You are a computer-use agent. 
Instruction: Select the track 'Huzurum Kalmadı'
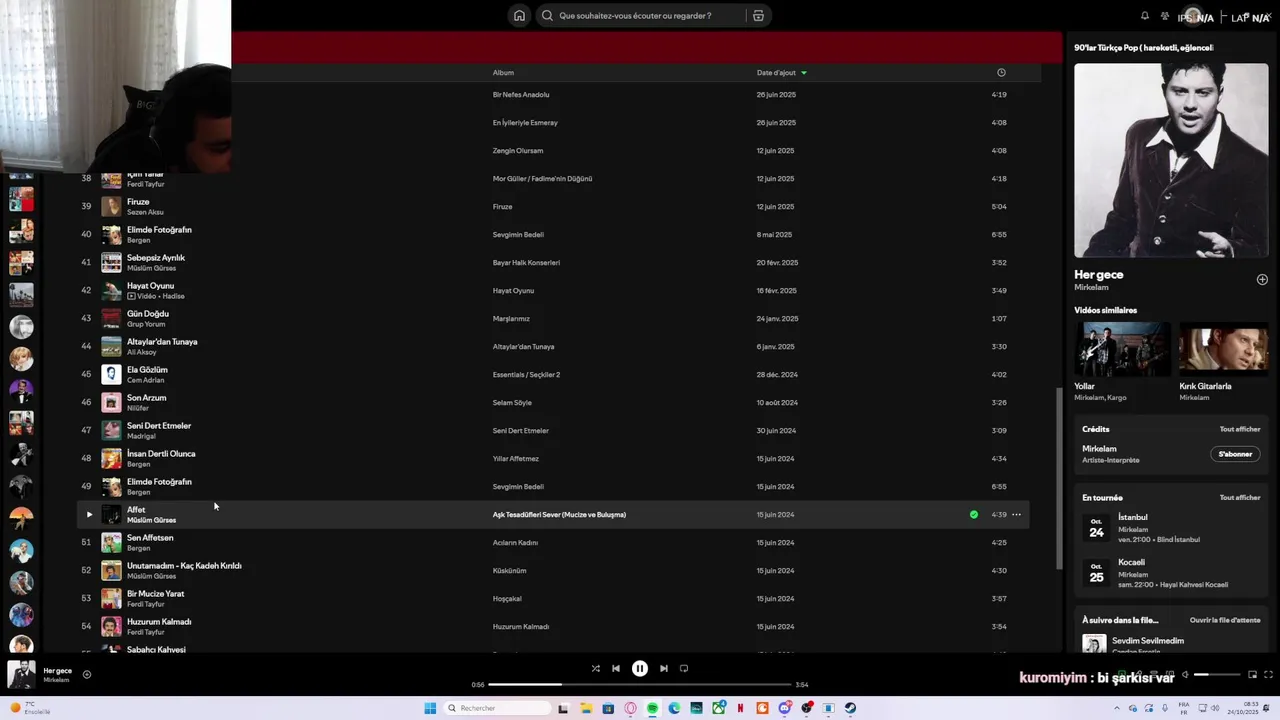[159, 622]
